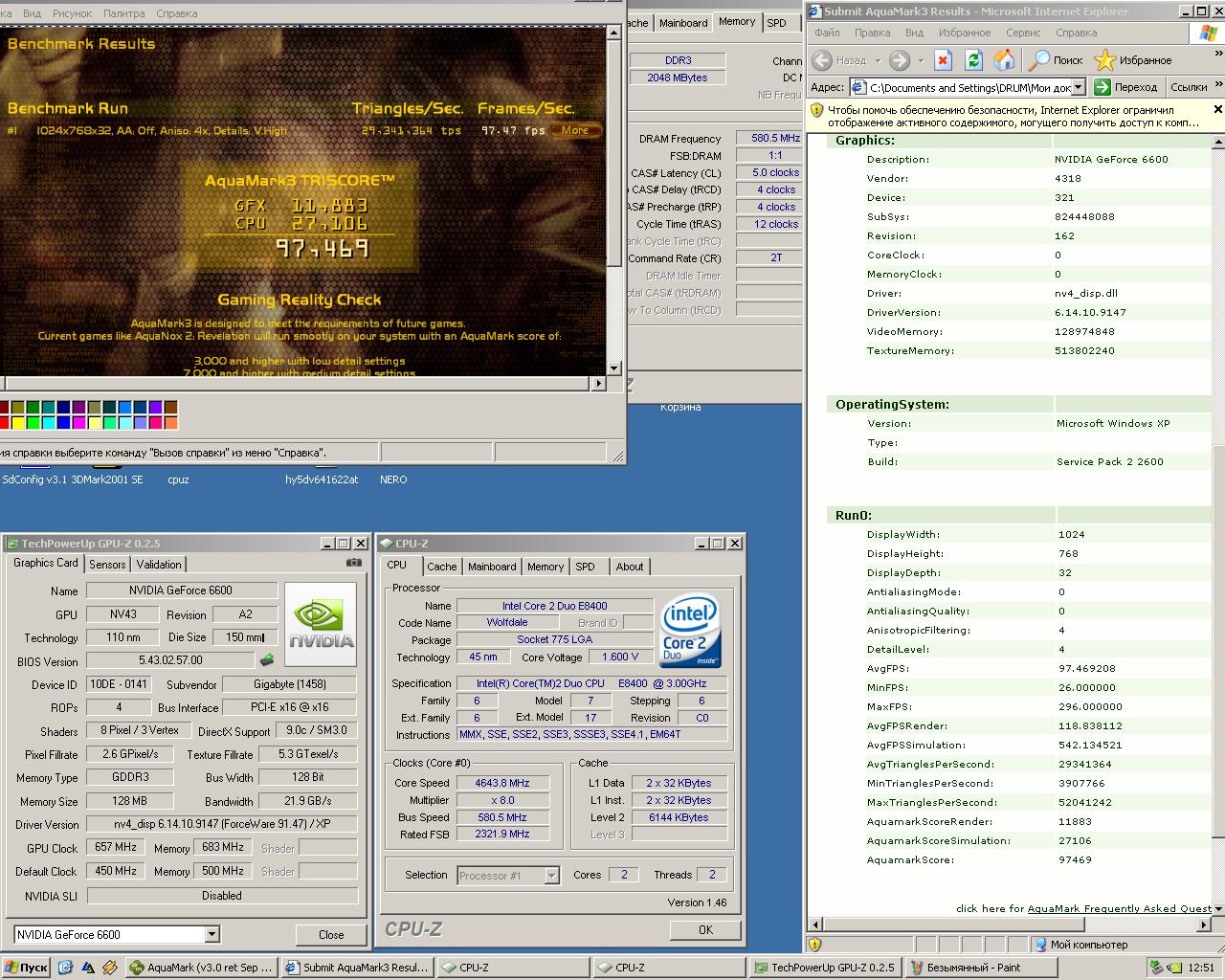Open the graphics card selector dropdown in GPU-Z
The image size is (1225, 980).
pyautogui.click(x=212, y=934)
